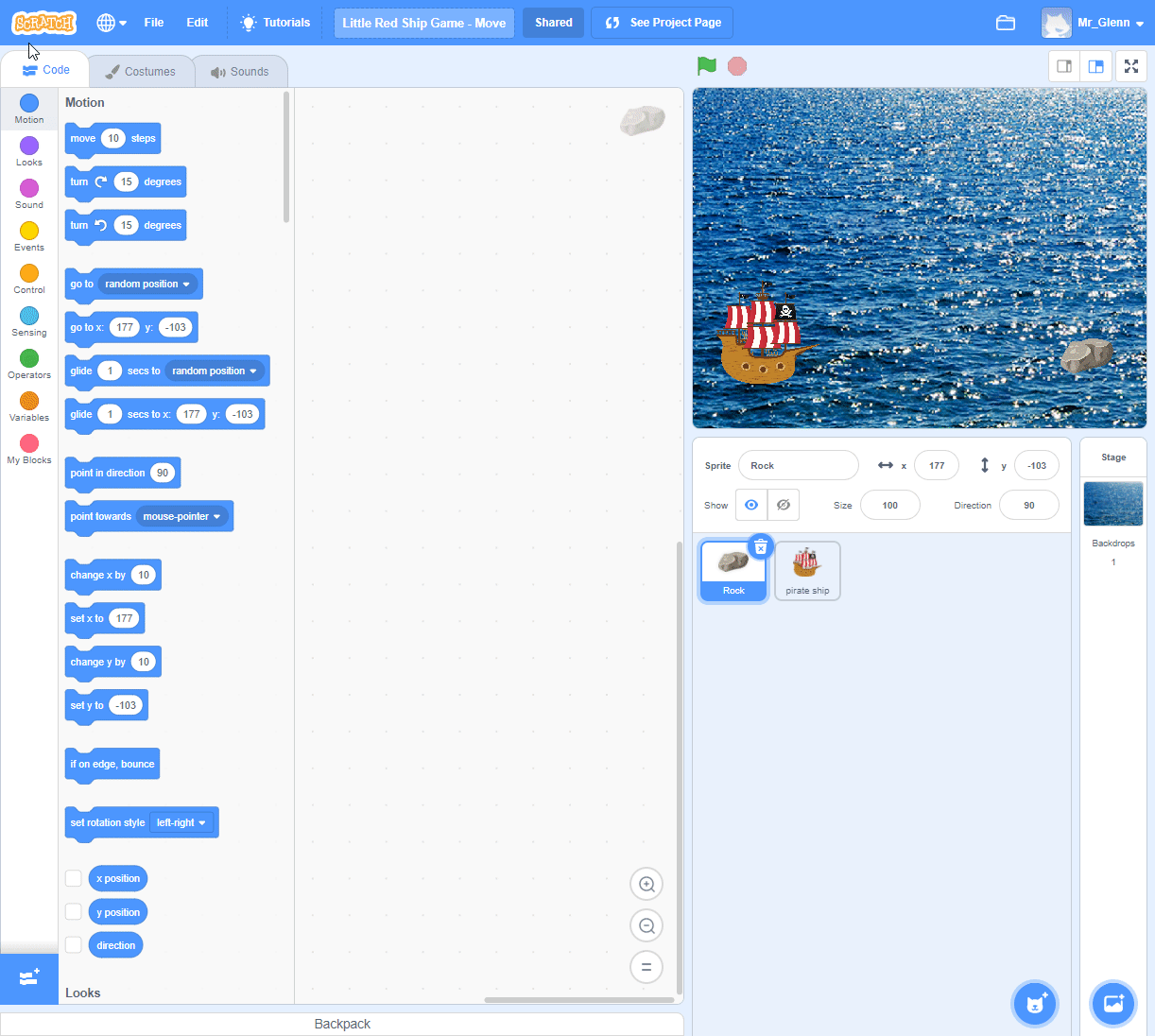
Task: Zoom in the code workspace
Action: pos(646,885)
